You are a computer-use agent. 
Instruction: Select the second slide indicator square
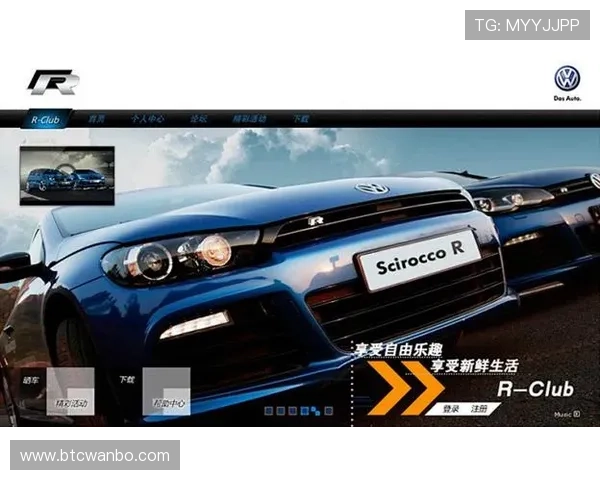pos(280,410)
